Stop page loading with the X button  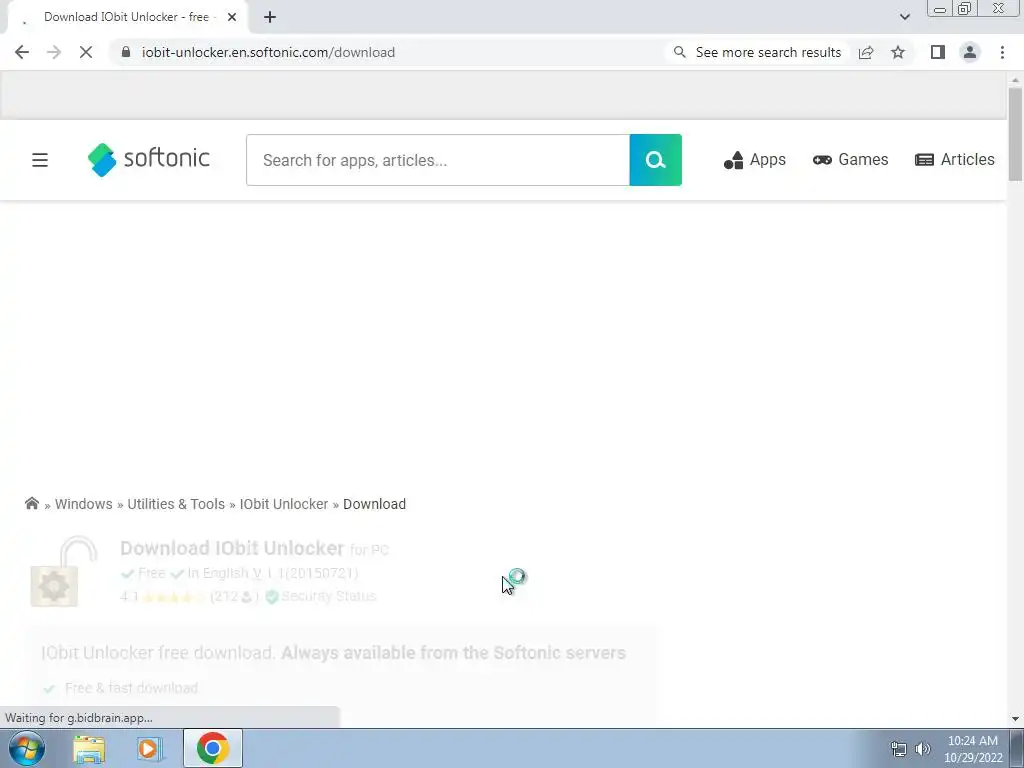pyautogui.click(x=86, y=52)
